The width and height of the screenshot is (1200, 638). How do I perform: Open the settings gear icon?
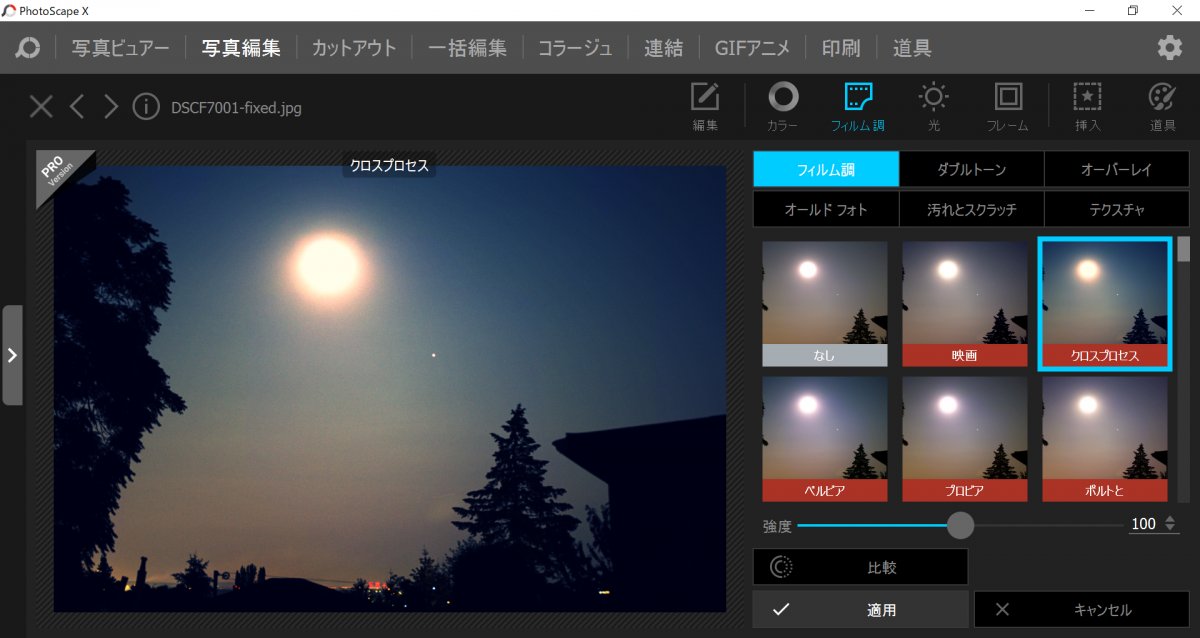click(x=1169, y=48)
